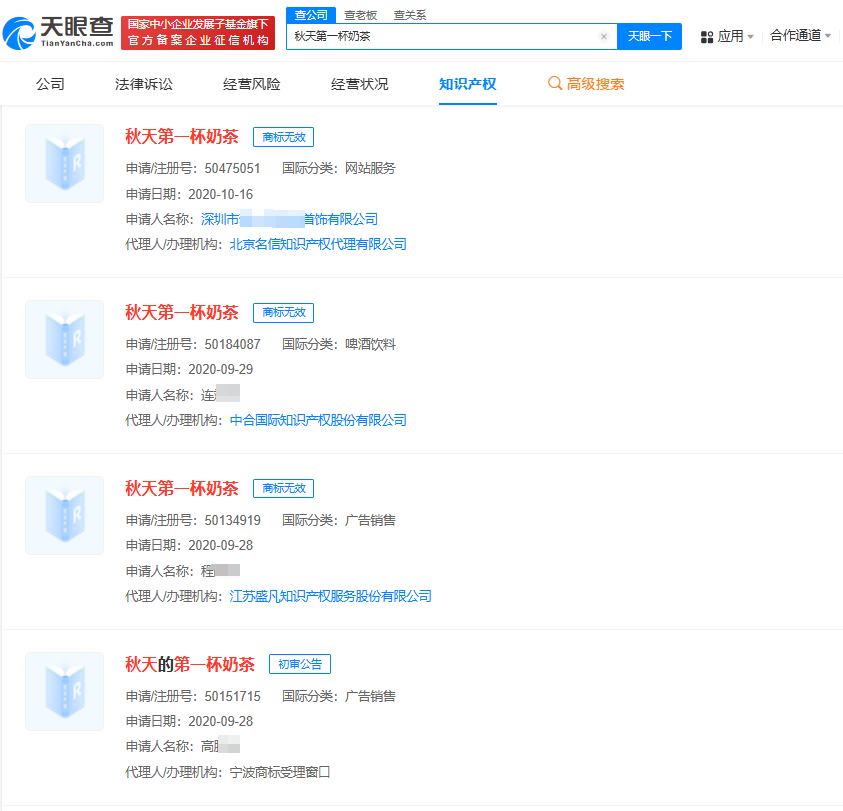Clear search box using the × icon
The height and width of the screenshot is (811, 843).
(x=604, y=36)
